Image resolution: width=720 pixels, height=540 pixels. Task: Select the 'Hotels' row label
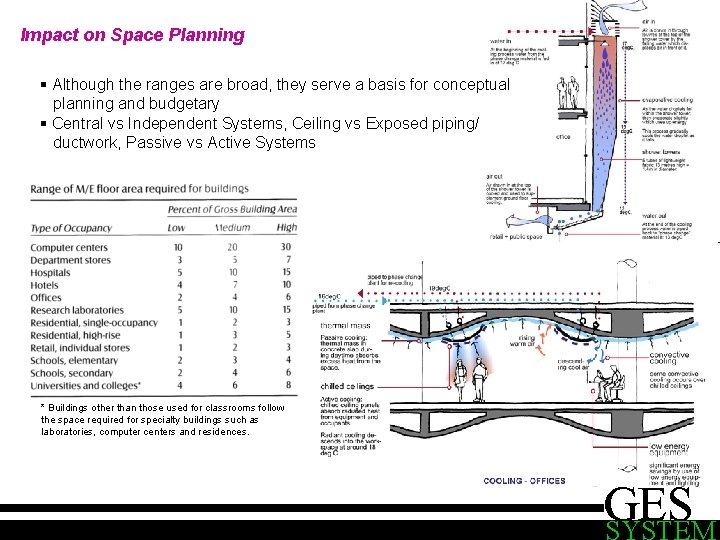44,285
